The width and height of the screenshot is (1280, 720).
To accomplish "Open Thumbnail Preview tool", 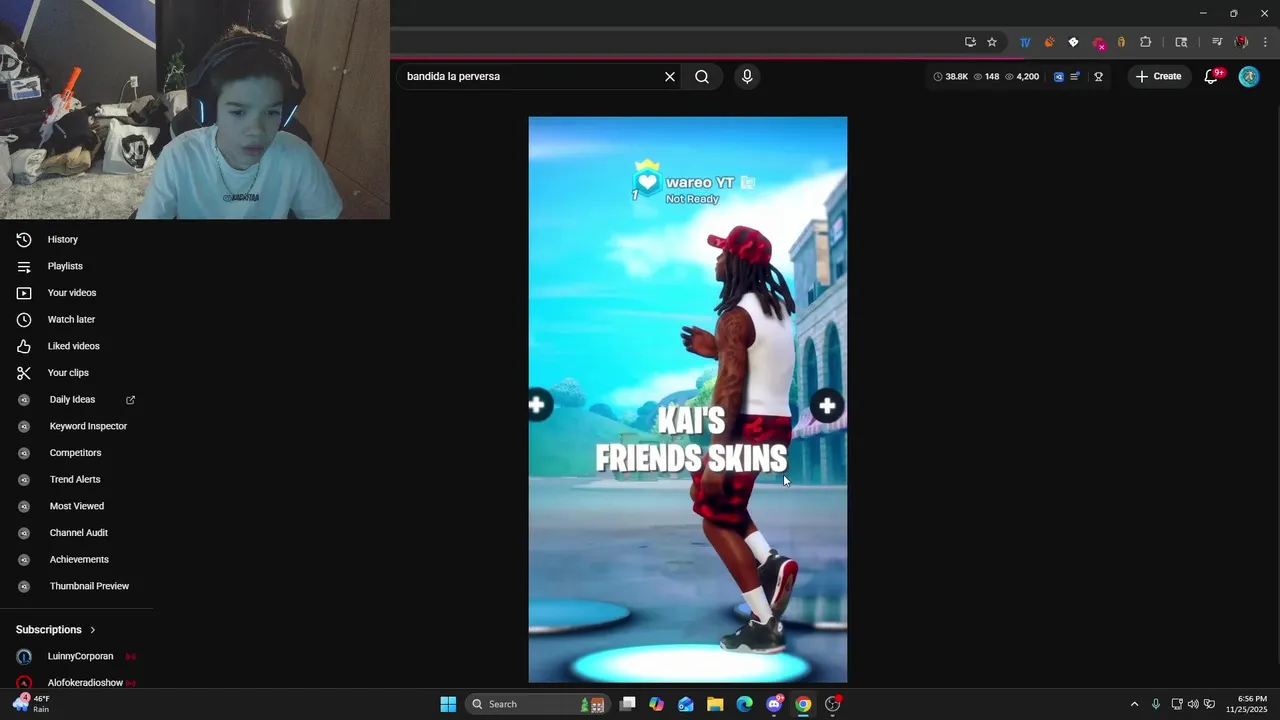I will pyautogui.click(x=89, y=586).
